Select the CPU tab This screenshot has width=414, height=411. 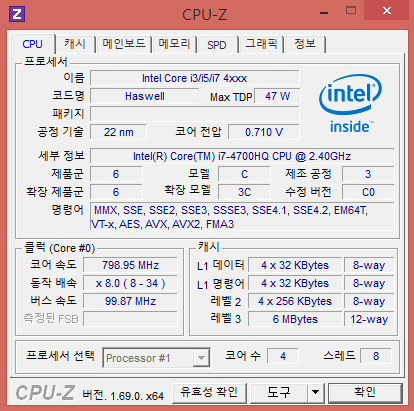(x=33, y=44)
